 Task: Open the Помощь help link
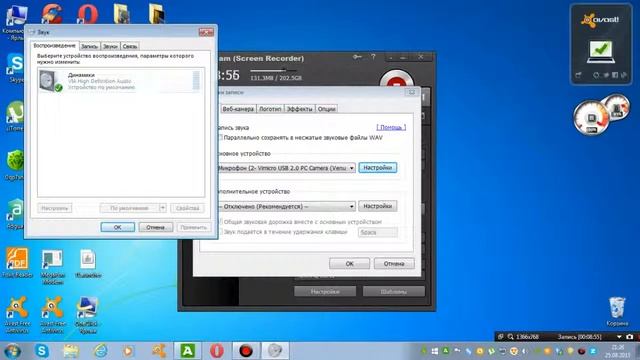[x=391, y=127]
